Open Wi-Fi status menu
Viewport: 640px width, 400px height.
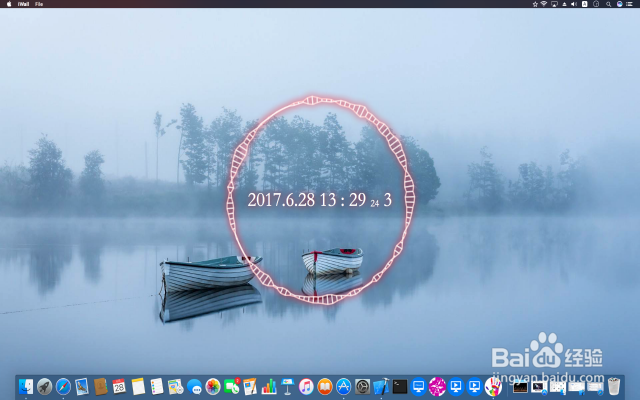point(544,4)
